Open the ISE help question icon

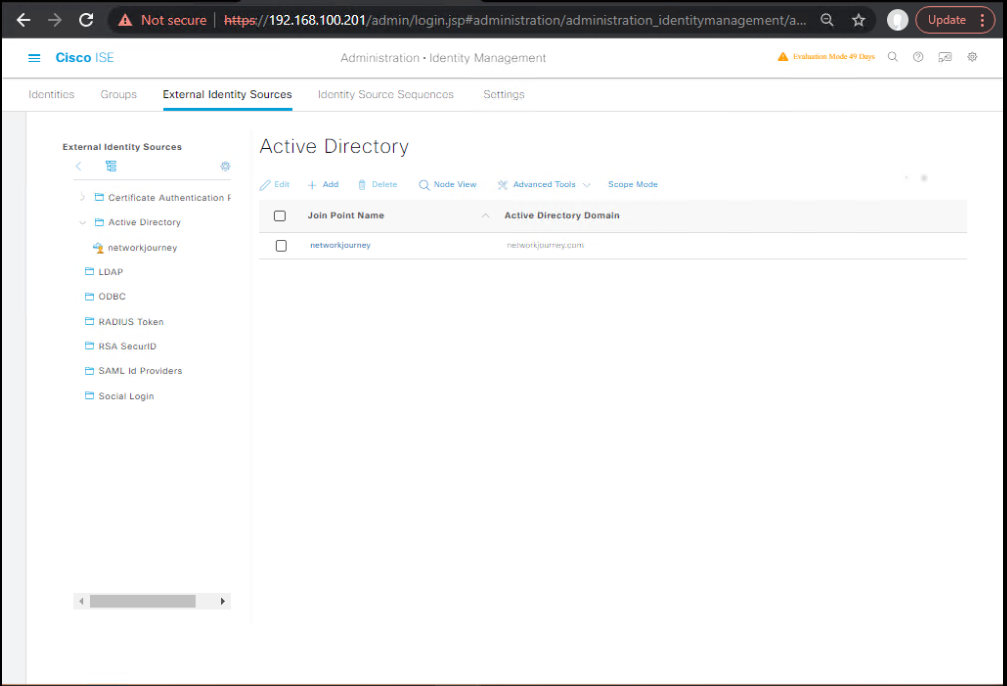pos(918,57)
